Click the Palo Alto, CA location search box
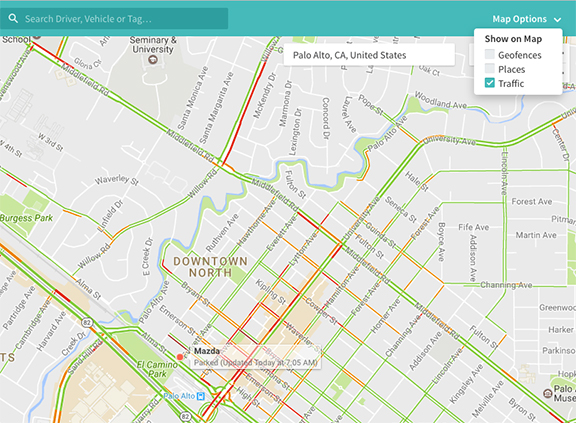Image resolution: width=576 pixels, height=423 pixels. (x=369, y=55)
